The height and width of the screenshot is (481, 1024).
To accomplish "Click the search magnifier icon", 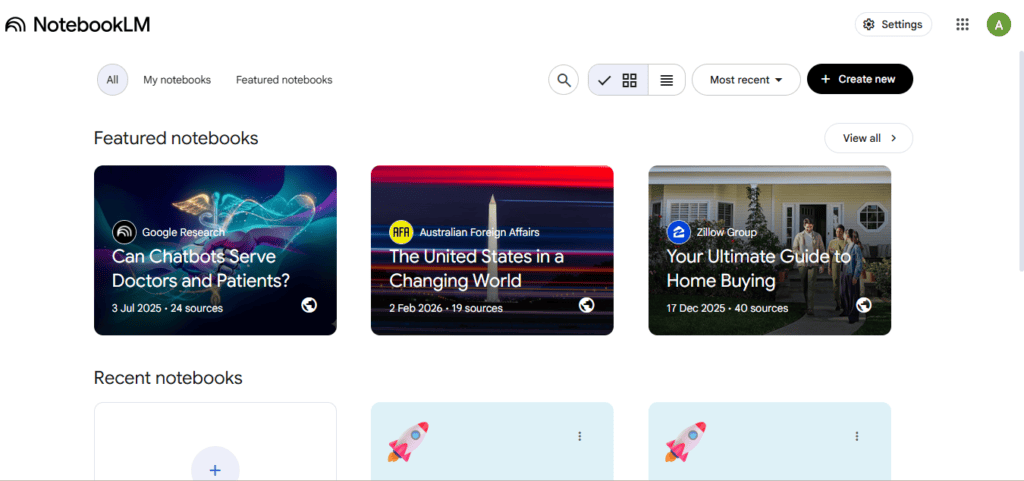I will [x=564, y=80].
